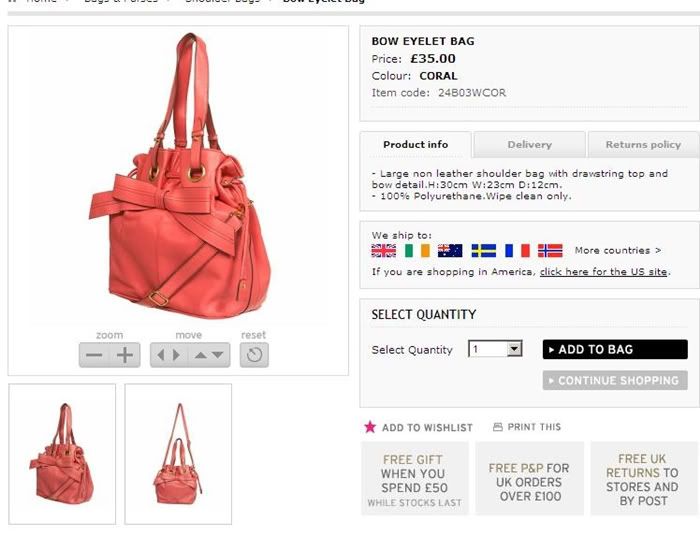
Task: Switch to the Delivery tab
Action: pos(529,145)
